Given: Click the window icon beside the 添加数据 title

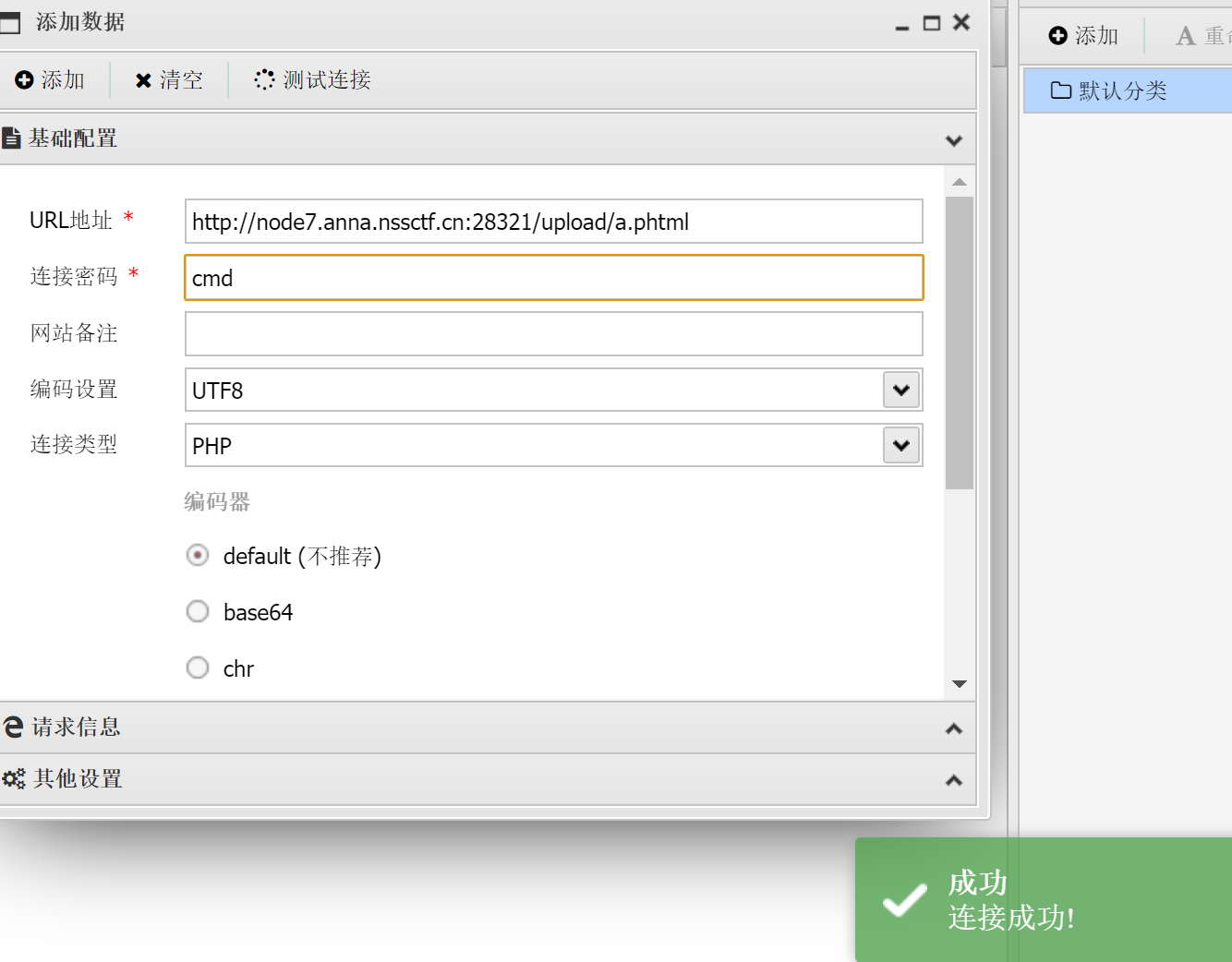Looking at the screenshot, I should pos(9,22).
